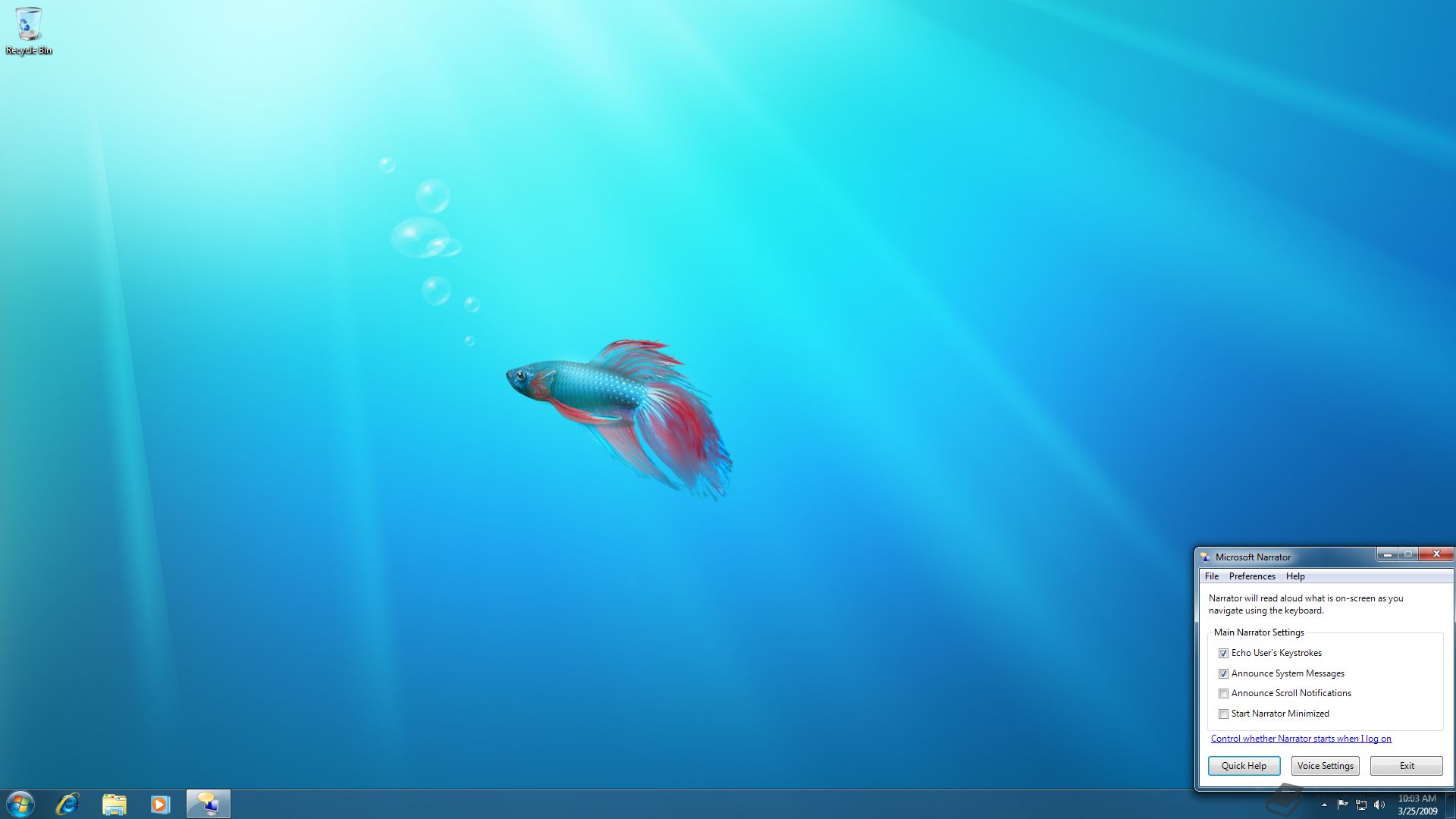Open the File menu in Narrator
The height and width of the screenshot is (819, 1456).
1212,576
